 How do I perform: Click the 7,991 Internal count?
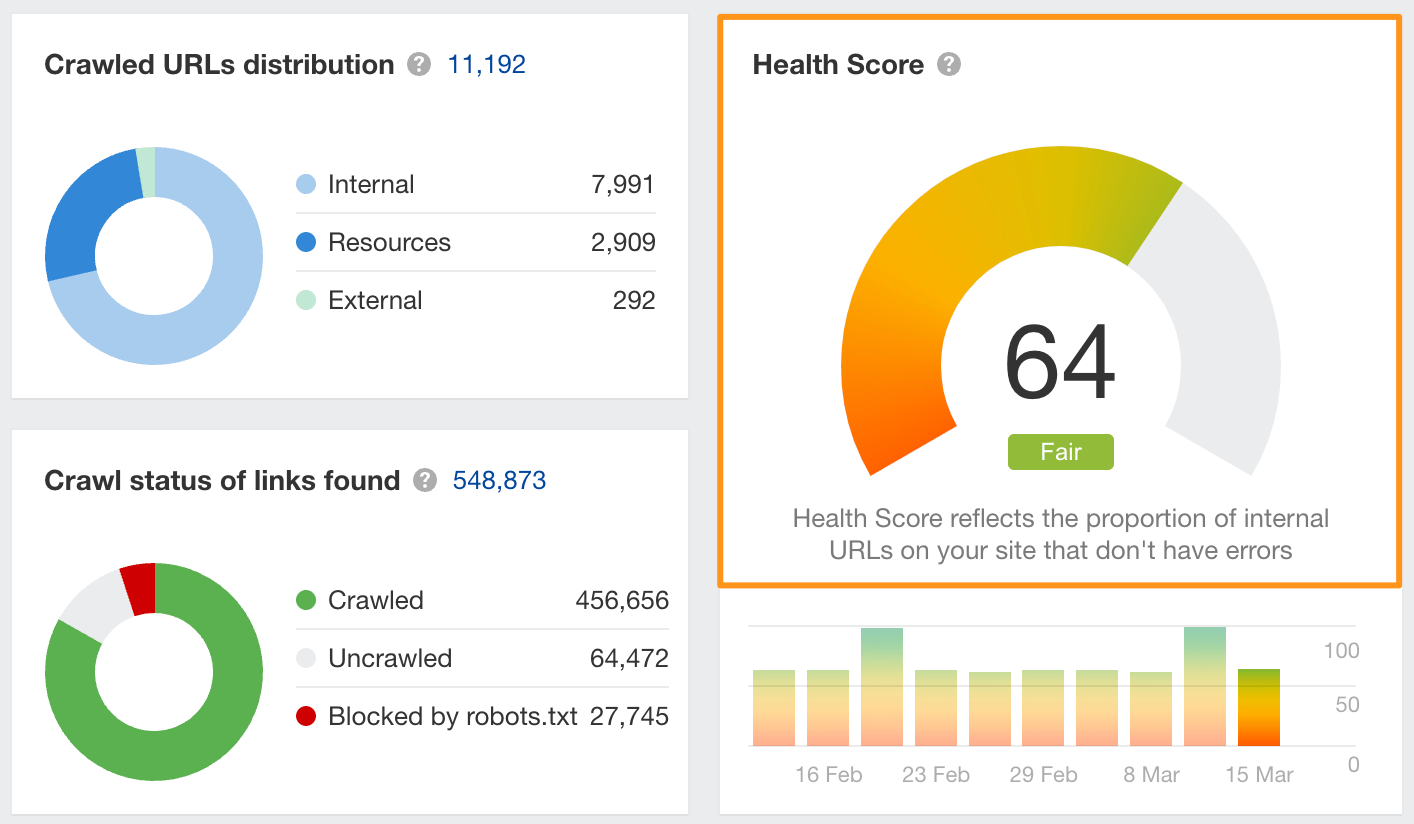622,185
